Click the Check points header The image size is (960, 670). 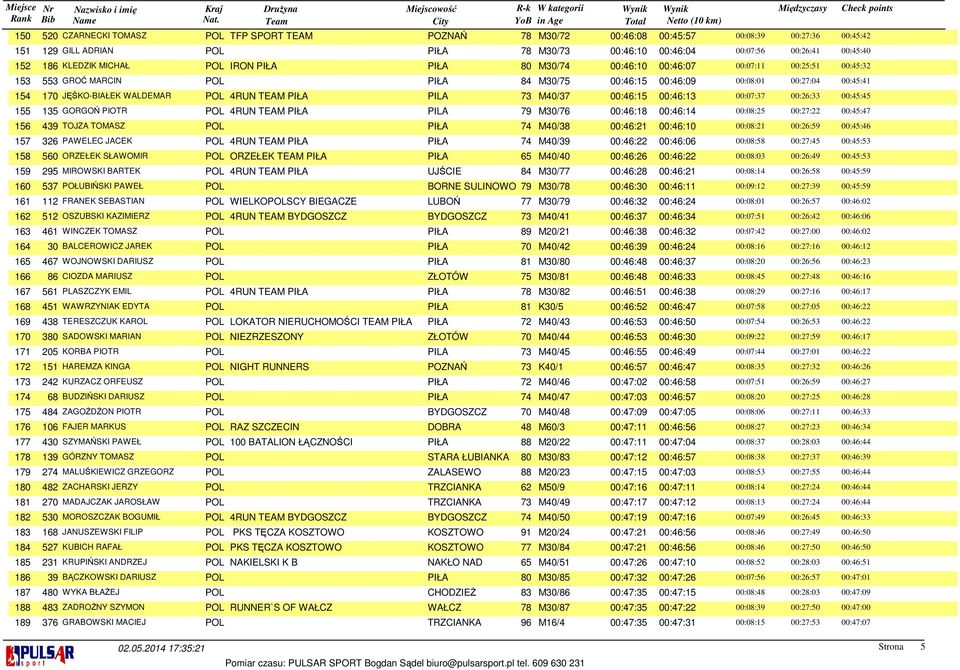tap(866, 9)
